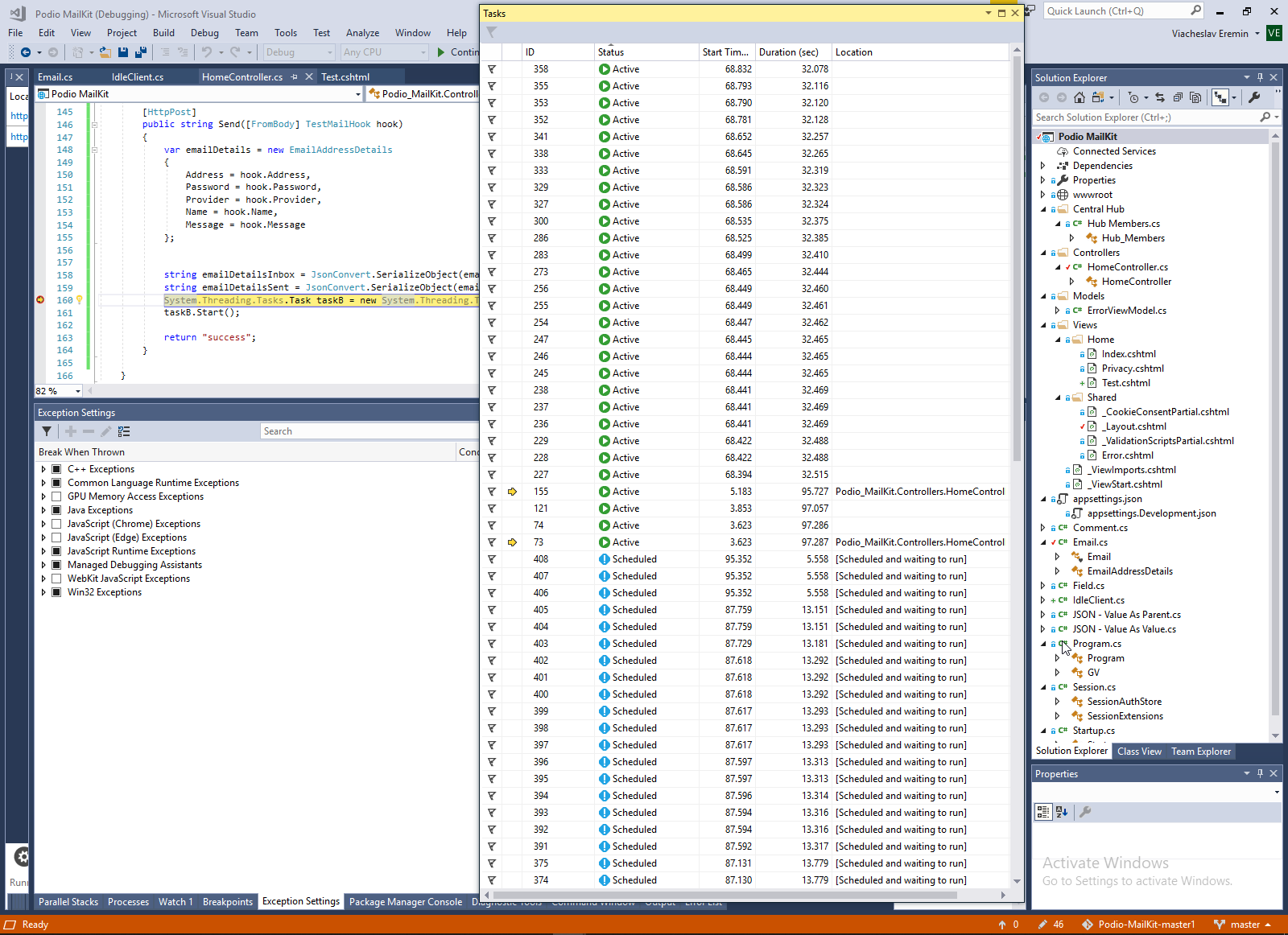1288x935 pixels.
Task: Open the Analyze menu
Action: pos(362,33)
